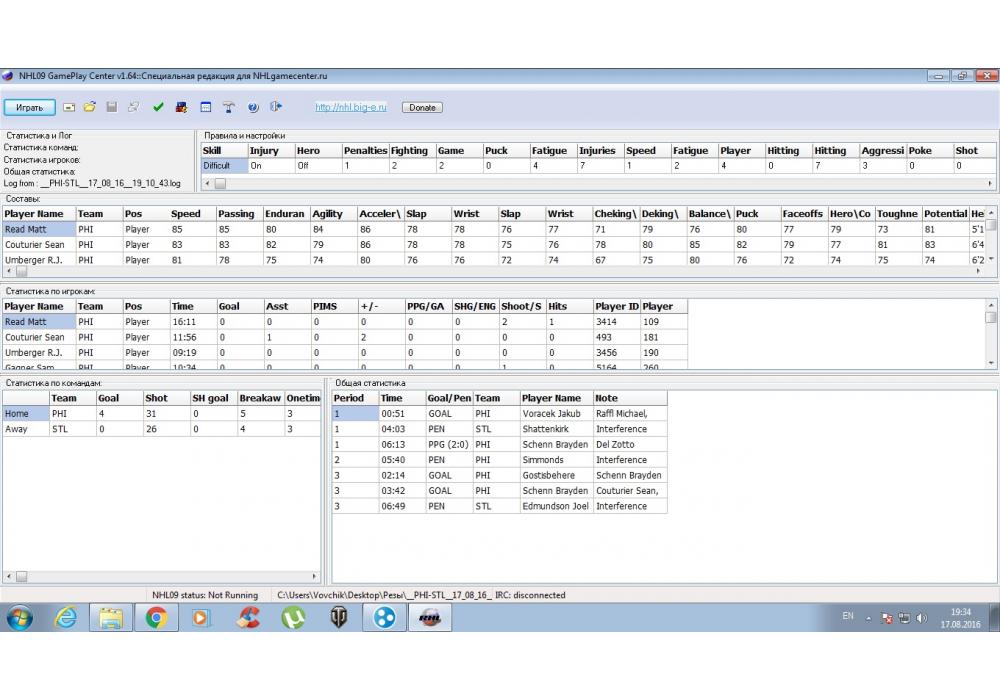Viewport: 1000px width, 700px height.
Task: Open help via blue question mark icon
Action: point(253,107)
